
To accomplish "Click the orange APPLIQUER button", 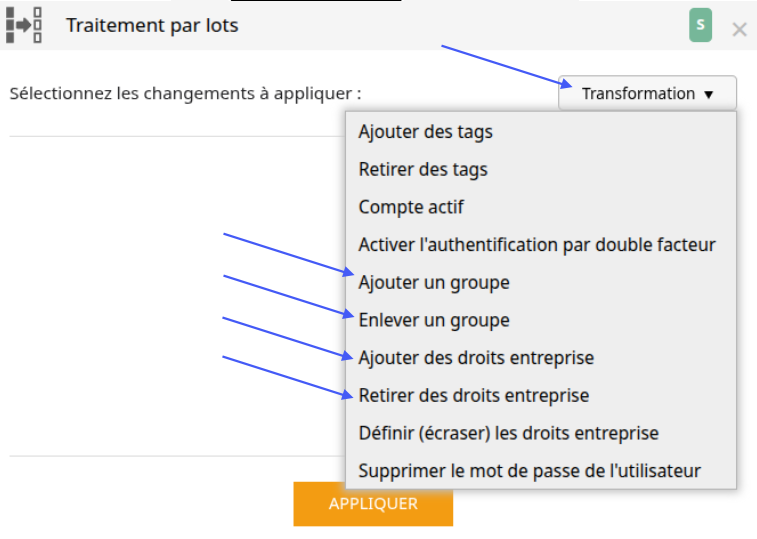I will (x=373, y=504).
